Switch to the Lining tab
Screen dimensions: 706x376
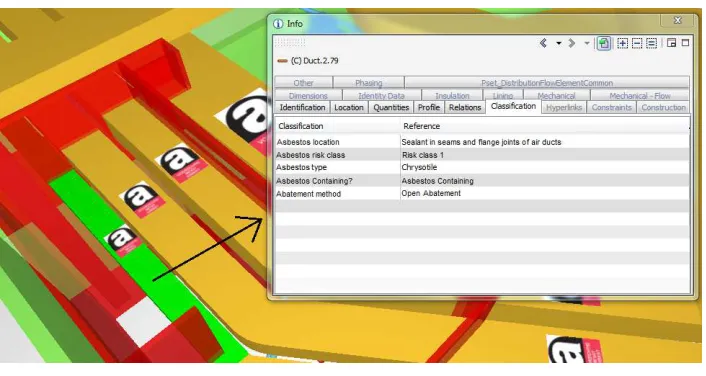[x=502, y=95]
